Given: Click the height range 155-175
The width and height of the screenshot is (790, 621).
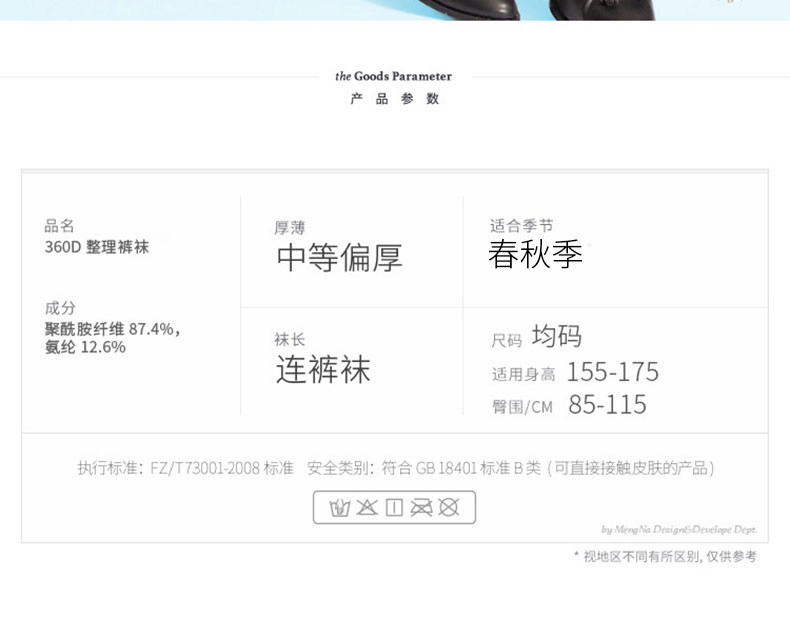Looking at the screenshot, I should [x=613, y=372].
